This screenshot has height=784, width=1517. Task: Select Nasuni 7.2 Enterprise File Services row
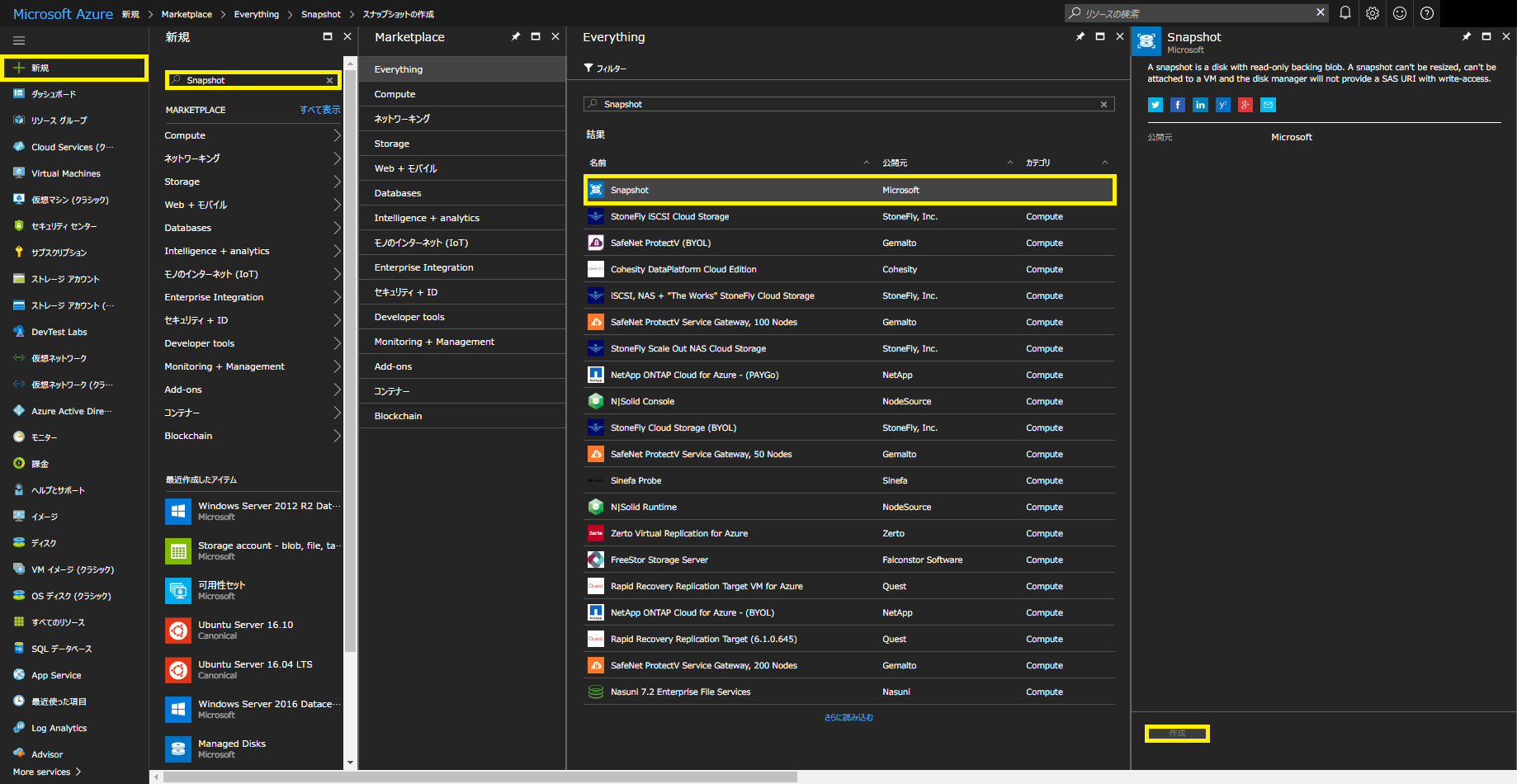tap(849, 692)
